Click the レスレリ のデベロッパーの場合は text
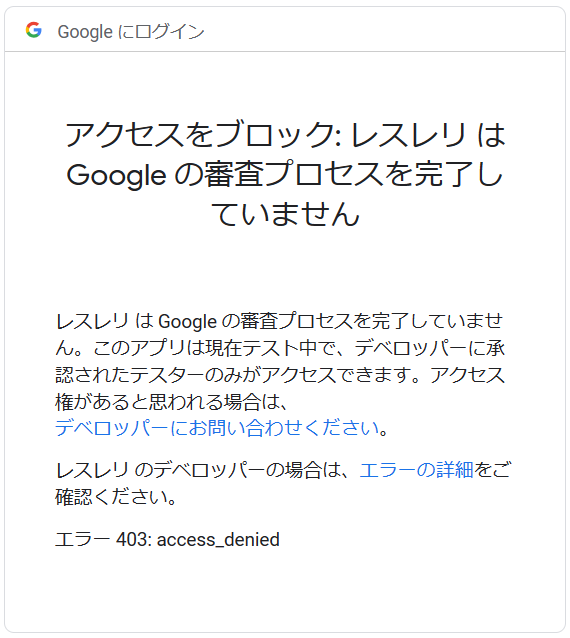570x638 pixels. [202, 470]
